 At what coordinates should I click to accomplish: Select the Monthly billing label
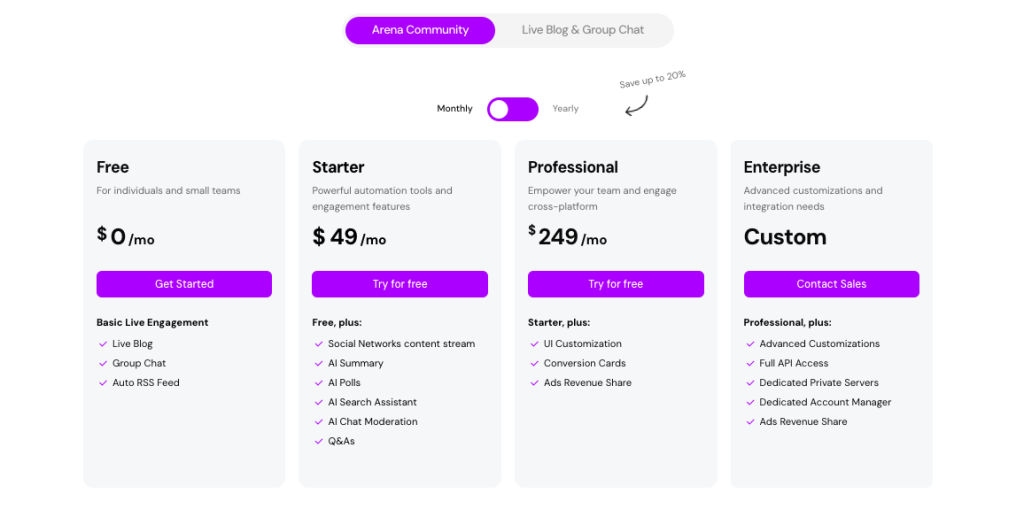tap(455, 109)
